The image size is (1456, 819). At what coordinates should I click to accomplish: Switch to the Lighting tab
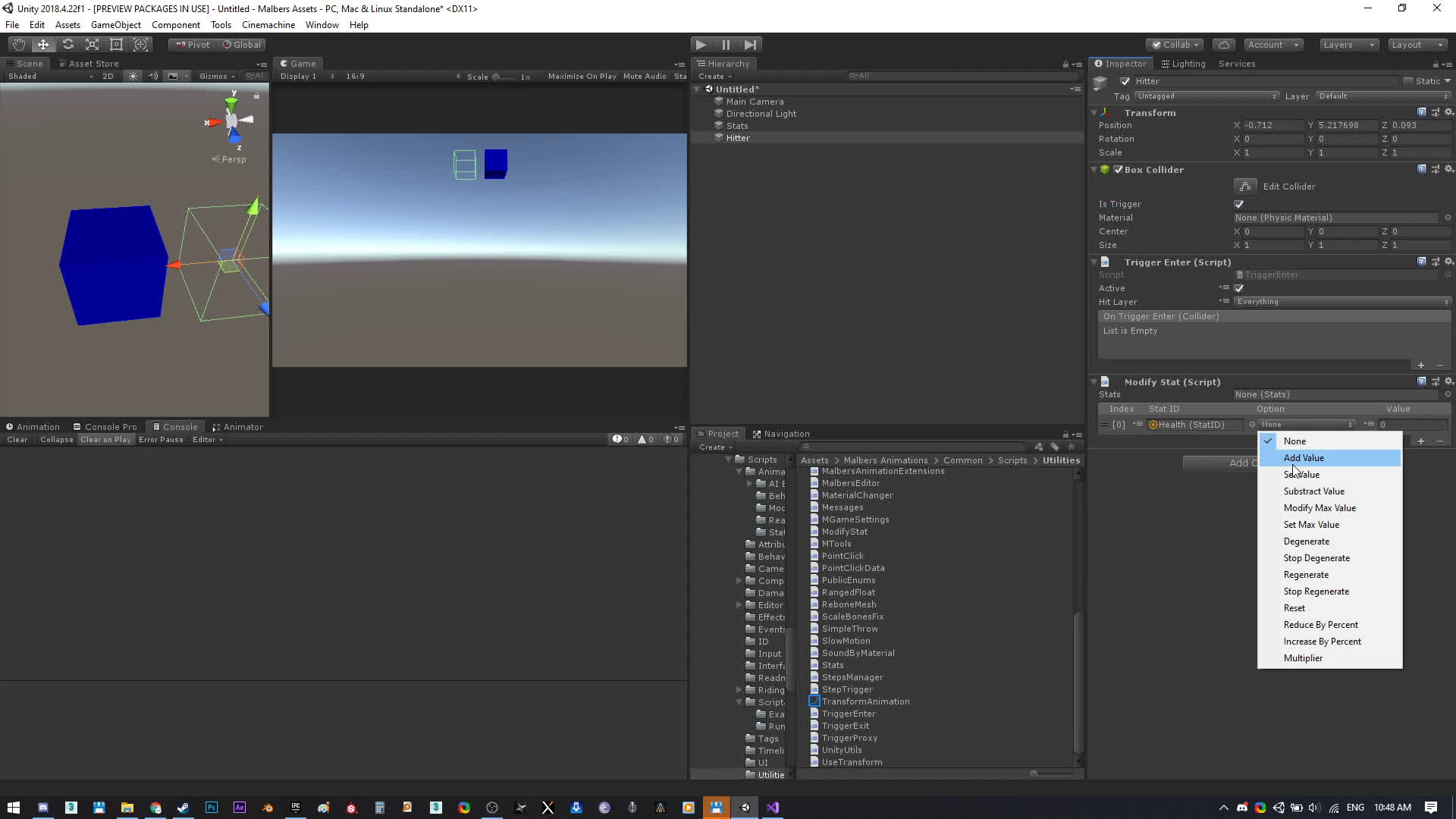point(1183,64)
